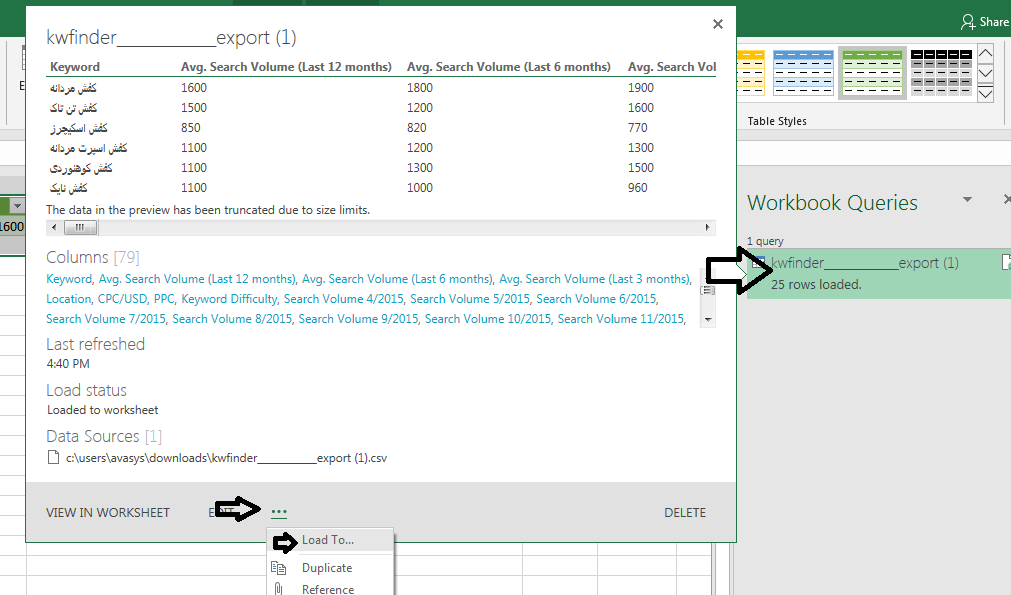Click preview scrollbar right arrow
The height and width of the screenshot is (595, 1011).
coord(707,228)
